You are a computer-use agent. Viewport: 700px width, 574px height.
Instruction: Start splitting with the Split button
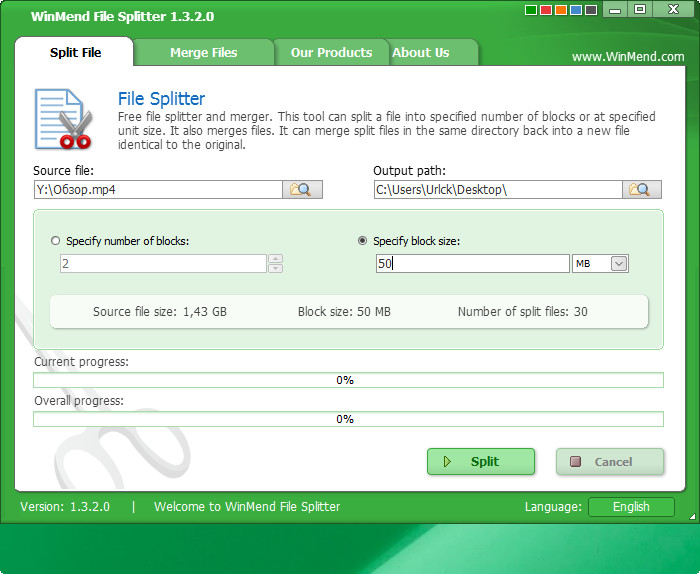pos(481,462)
